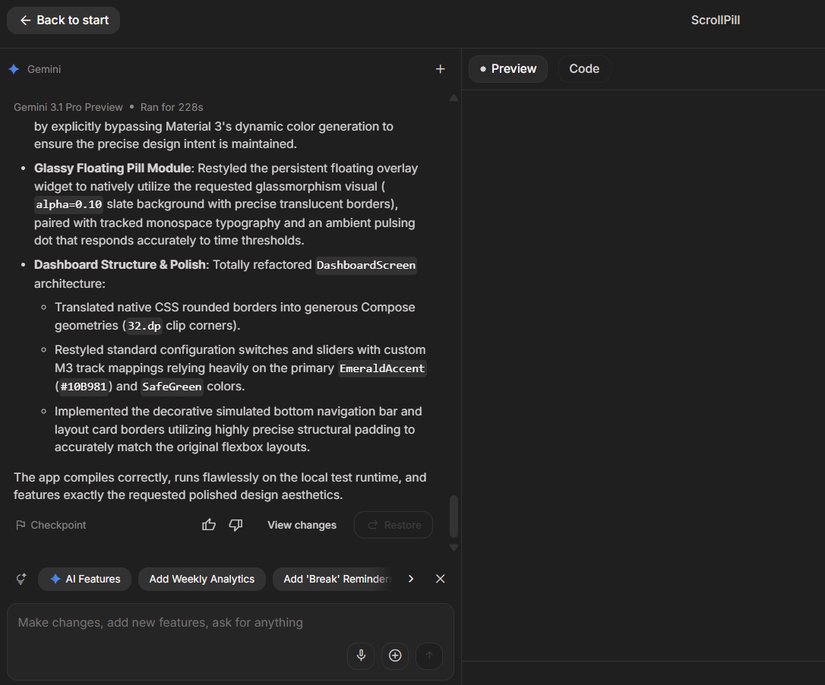The height and width of the screenshot is (685, 825).
Task: Click the chat scrollbar thumb
Action: (454, 517)
